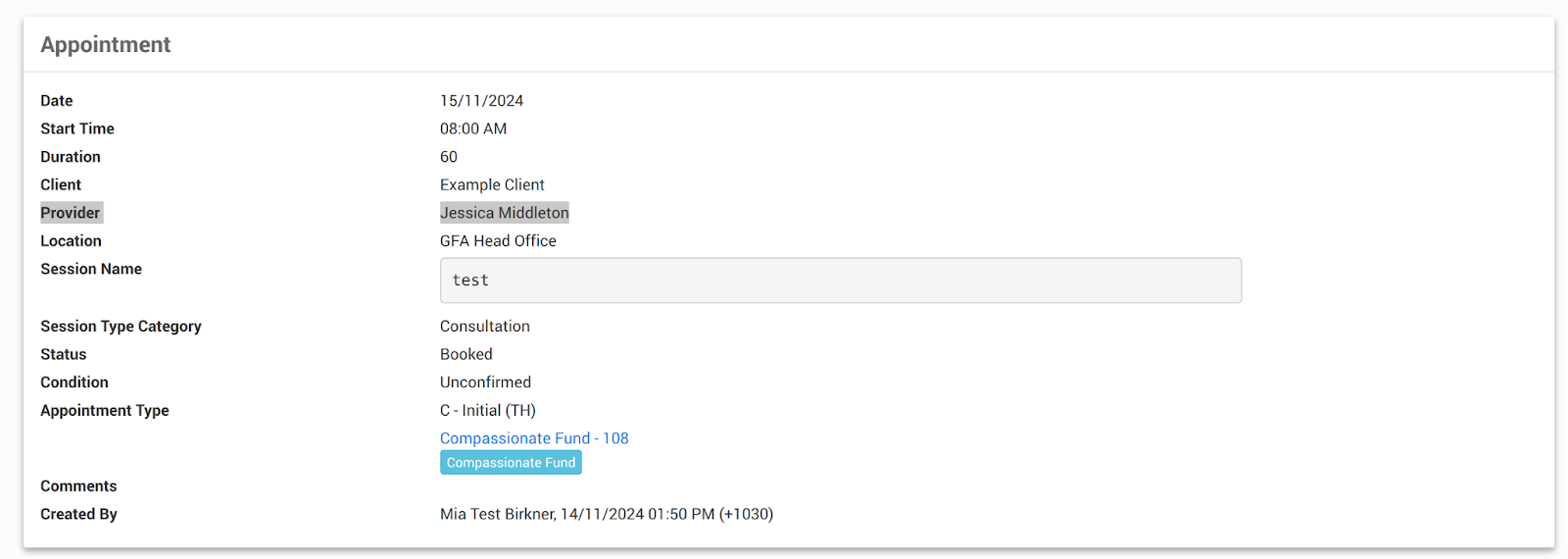Click the Duration value 60
1568x559 pixels.
(448, 157)
